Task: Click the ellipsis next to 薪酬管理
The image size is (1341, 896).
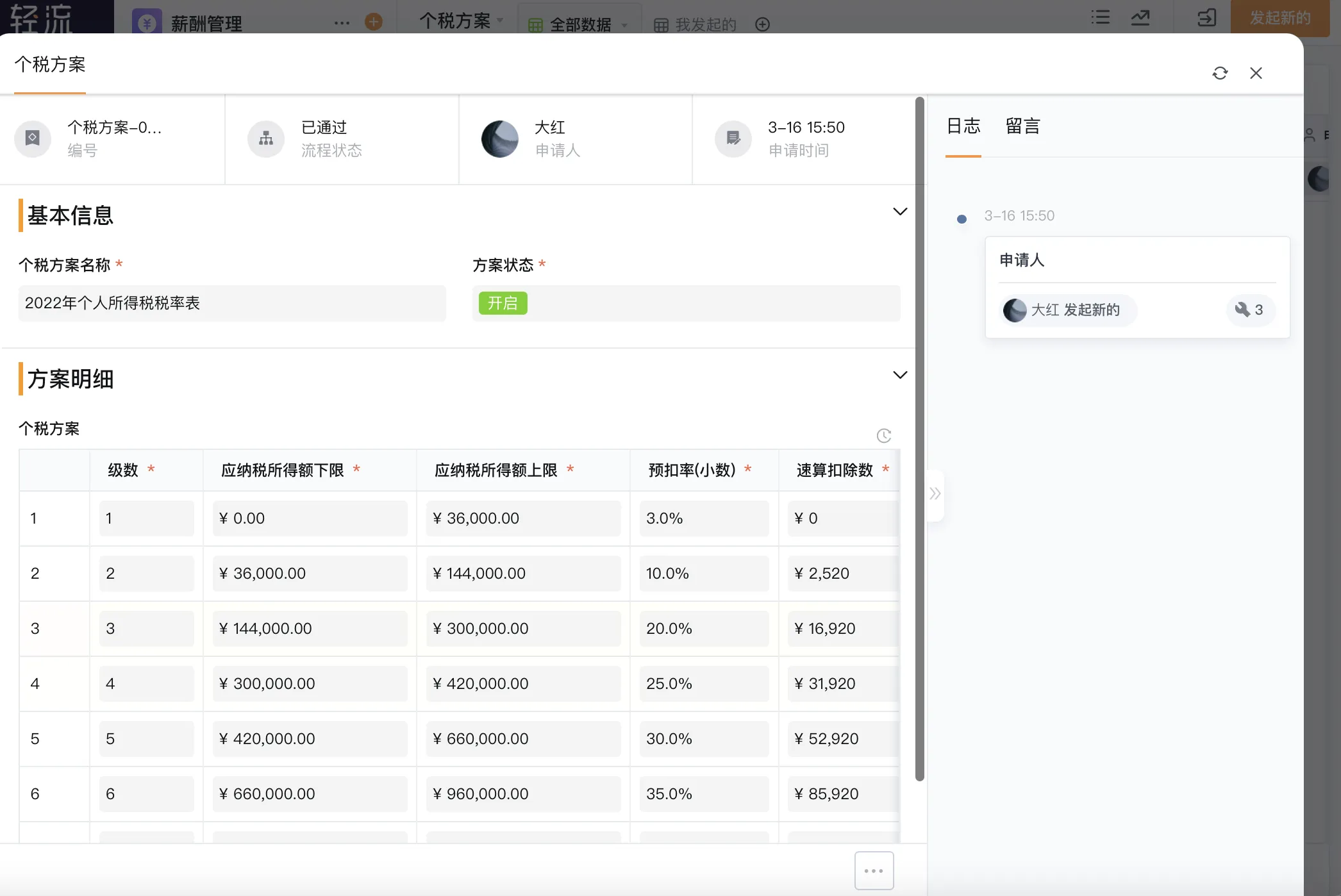Action: click(342, 23)
